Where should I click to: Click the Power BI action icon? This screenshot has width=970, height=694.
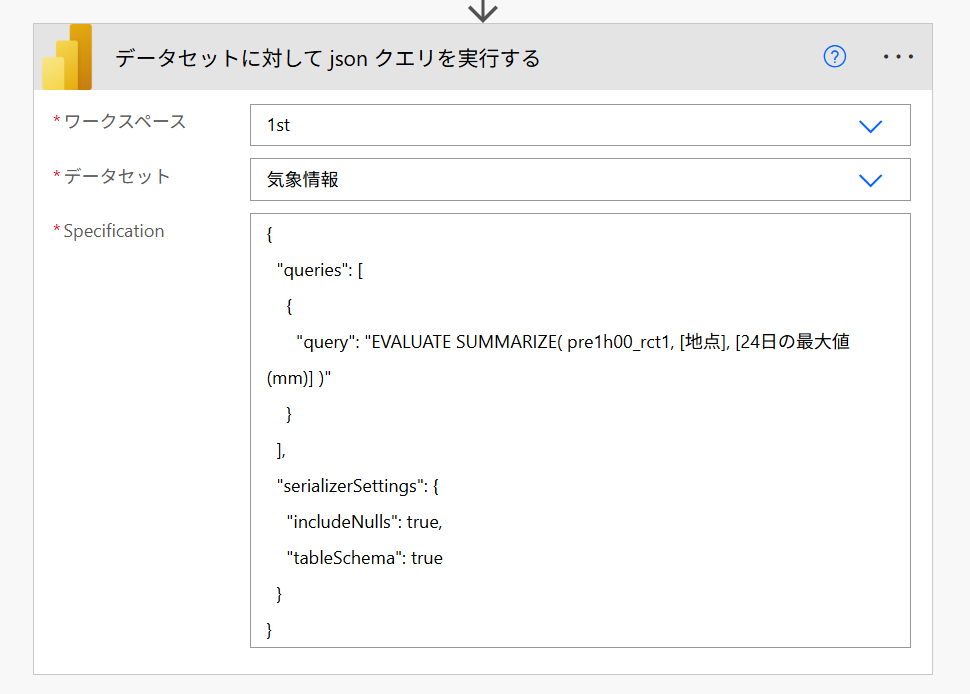pos(67,57)
